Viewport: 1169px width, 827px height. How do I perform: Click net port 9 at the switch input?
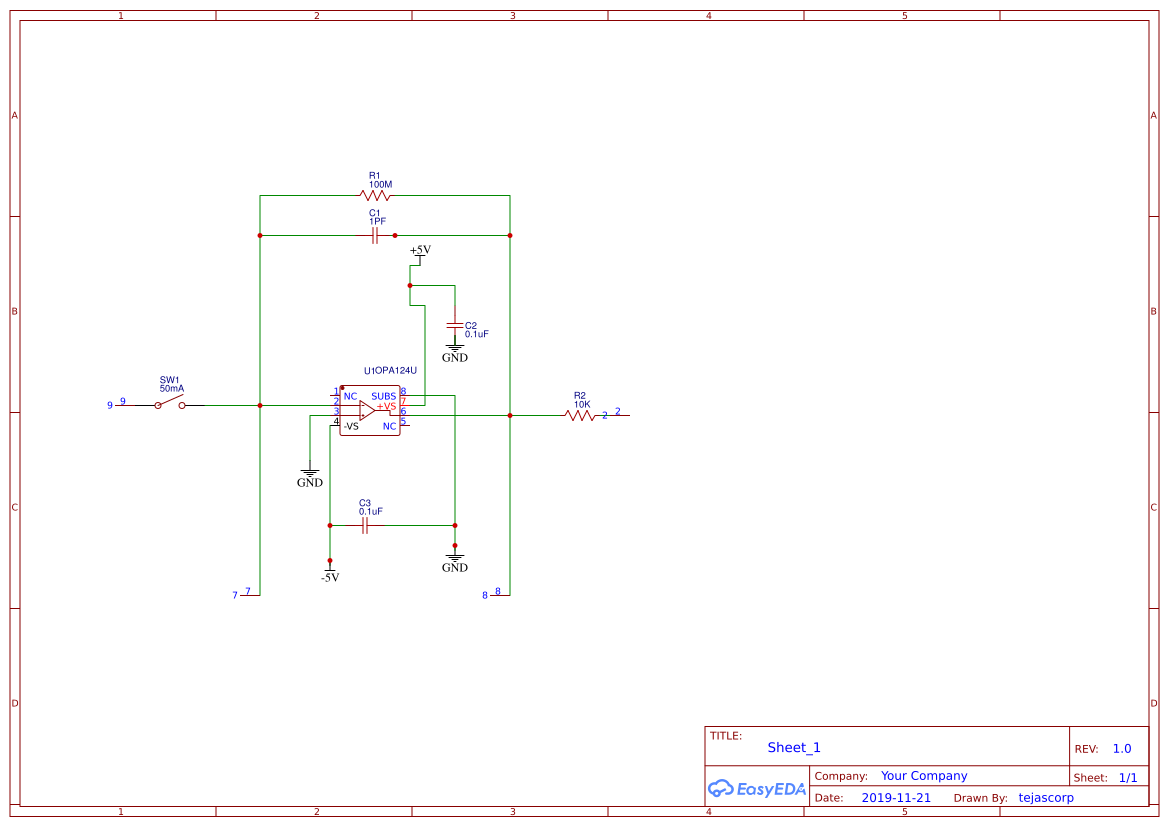[115, 405]
